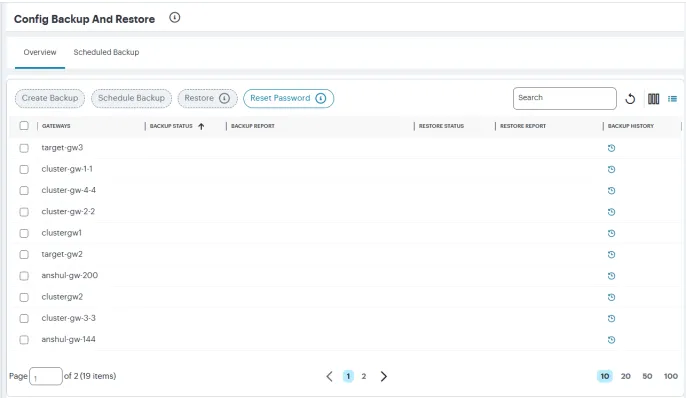686x398 pixels.
Task: Open backup history for target-gw2
Action: coord(612,255)
